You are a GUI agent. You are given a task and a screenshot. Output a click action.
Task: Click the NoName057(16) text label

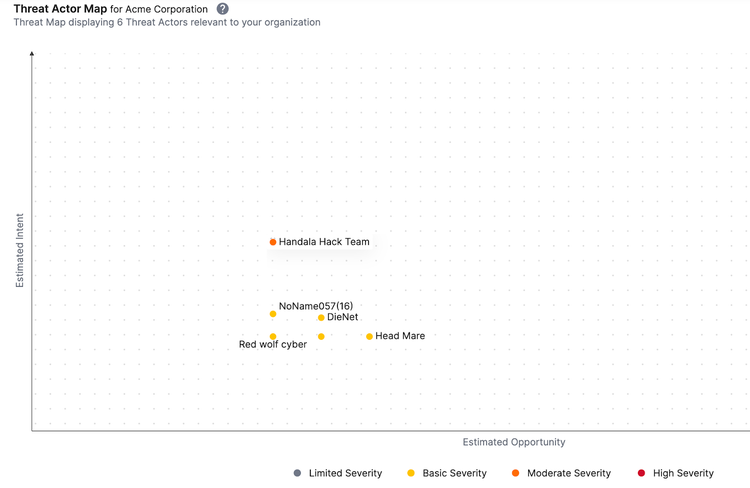(316, 306)
